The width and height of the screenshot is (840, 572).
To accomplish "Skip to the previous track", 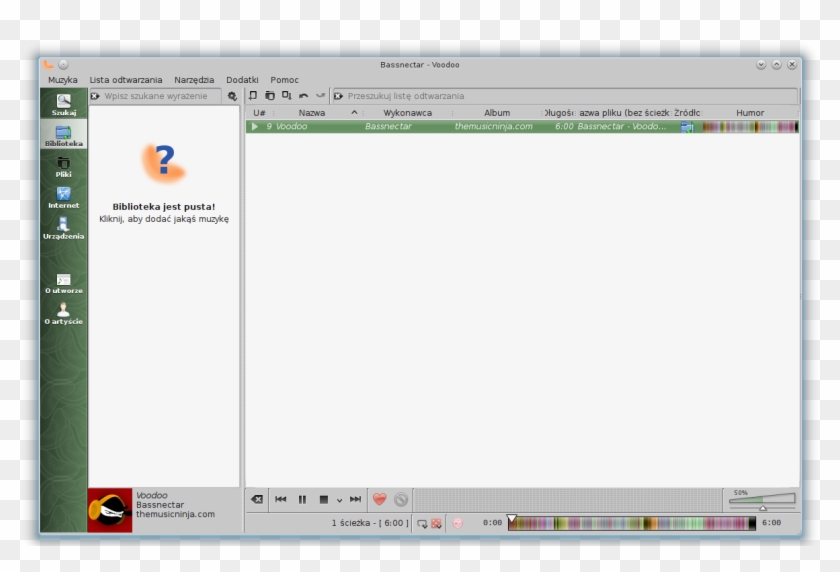I will click(x=281, y=499).
